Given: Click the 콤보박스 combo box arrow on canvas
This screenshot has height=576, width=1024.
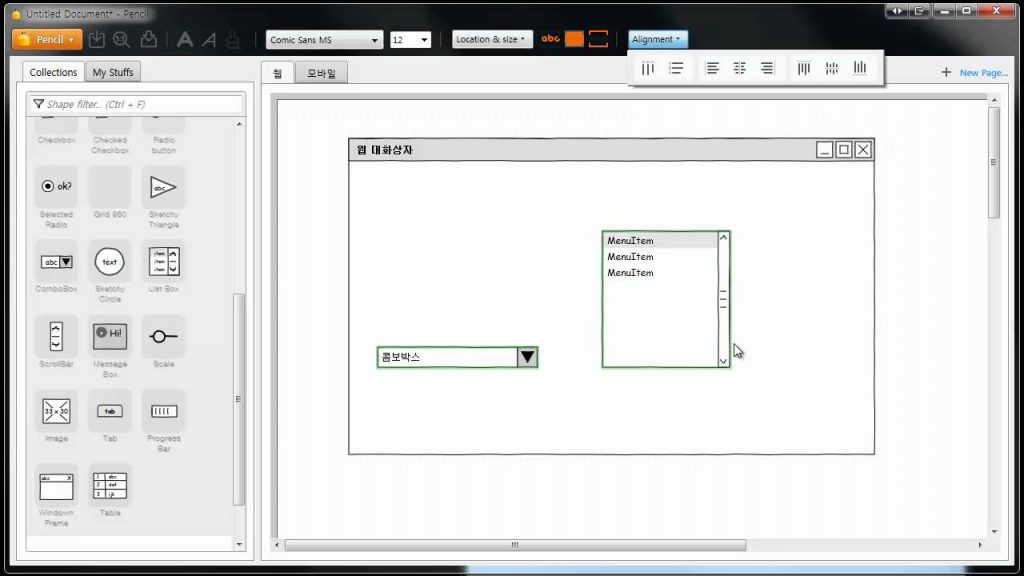Looking at the screenshot, I should tap(527, 357).
